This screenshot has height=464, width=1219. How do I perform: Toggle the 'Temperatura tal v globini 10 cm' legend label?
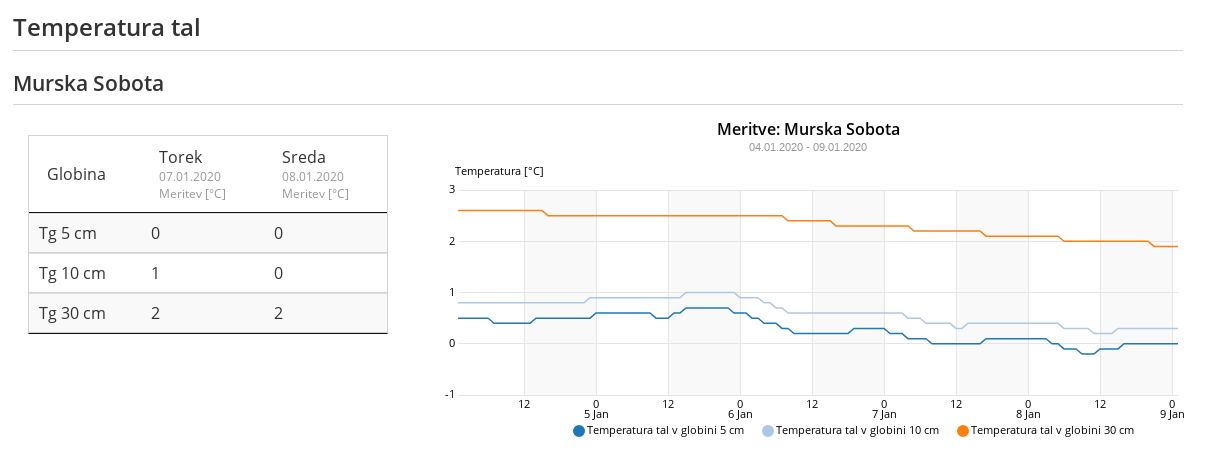pyautogui.click(x=857, y=431)
